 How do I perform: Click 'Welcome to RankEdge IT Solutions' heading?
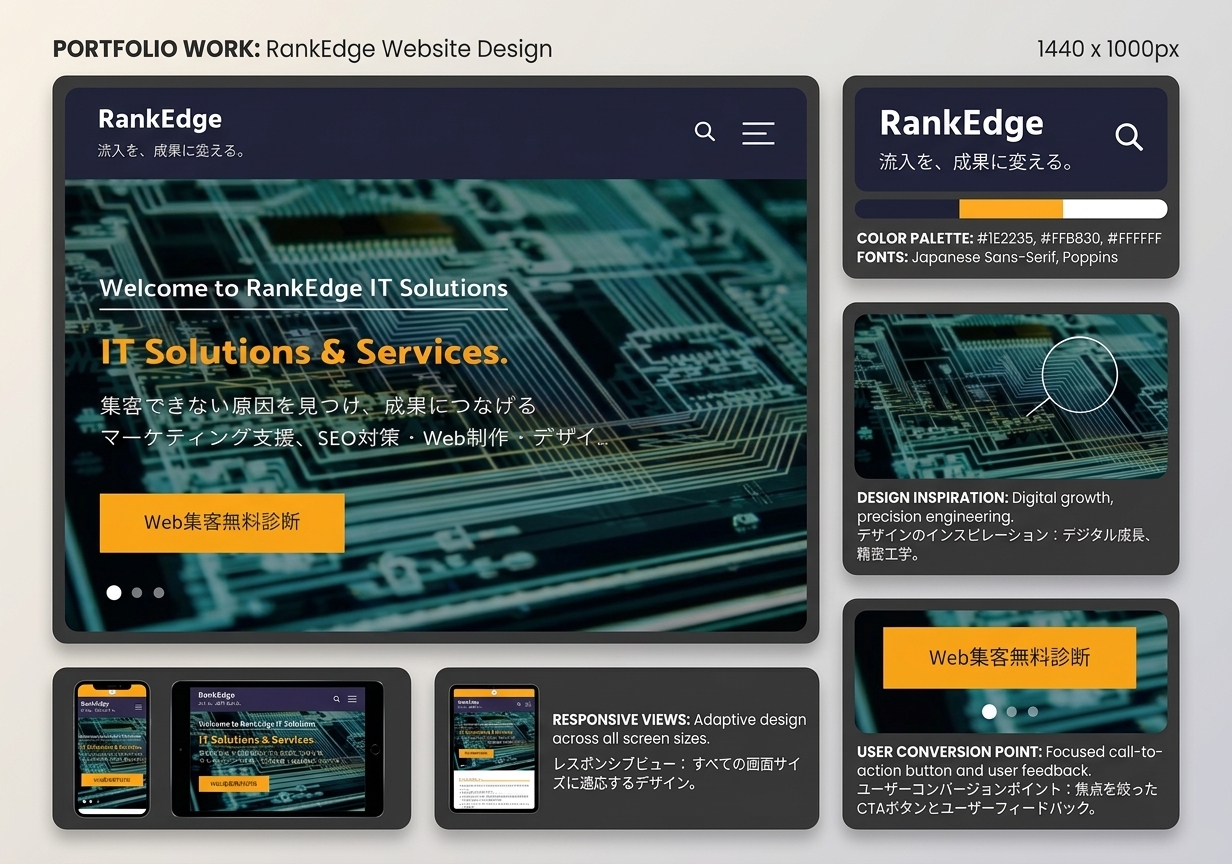(304, 288)
